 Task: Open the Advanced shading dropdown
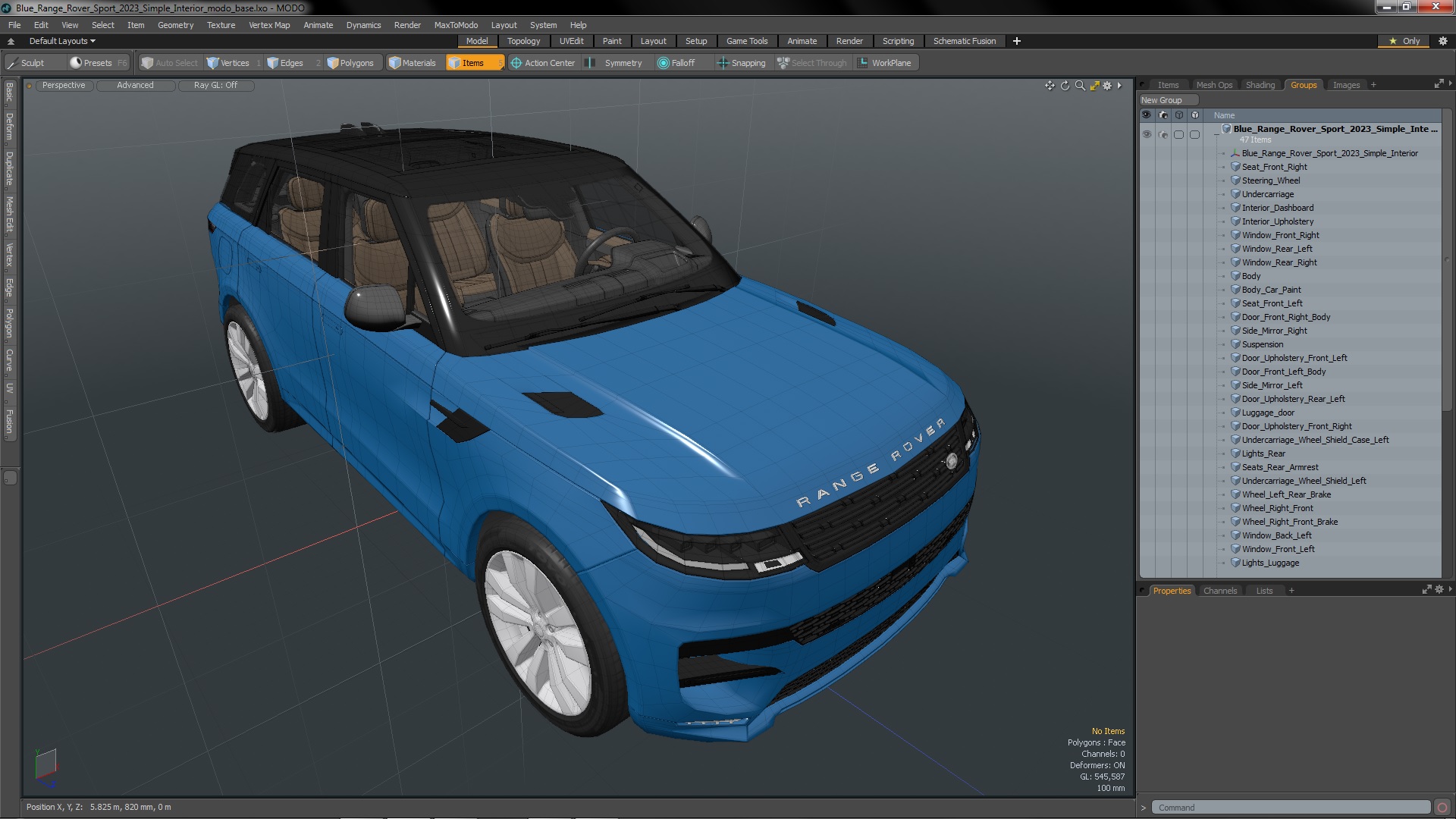(x=135, y=85)
